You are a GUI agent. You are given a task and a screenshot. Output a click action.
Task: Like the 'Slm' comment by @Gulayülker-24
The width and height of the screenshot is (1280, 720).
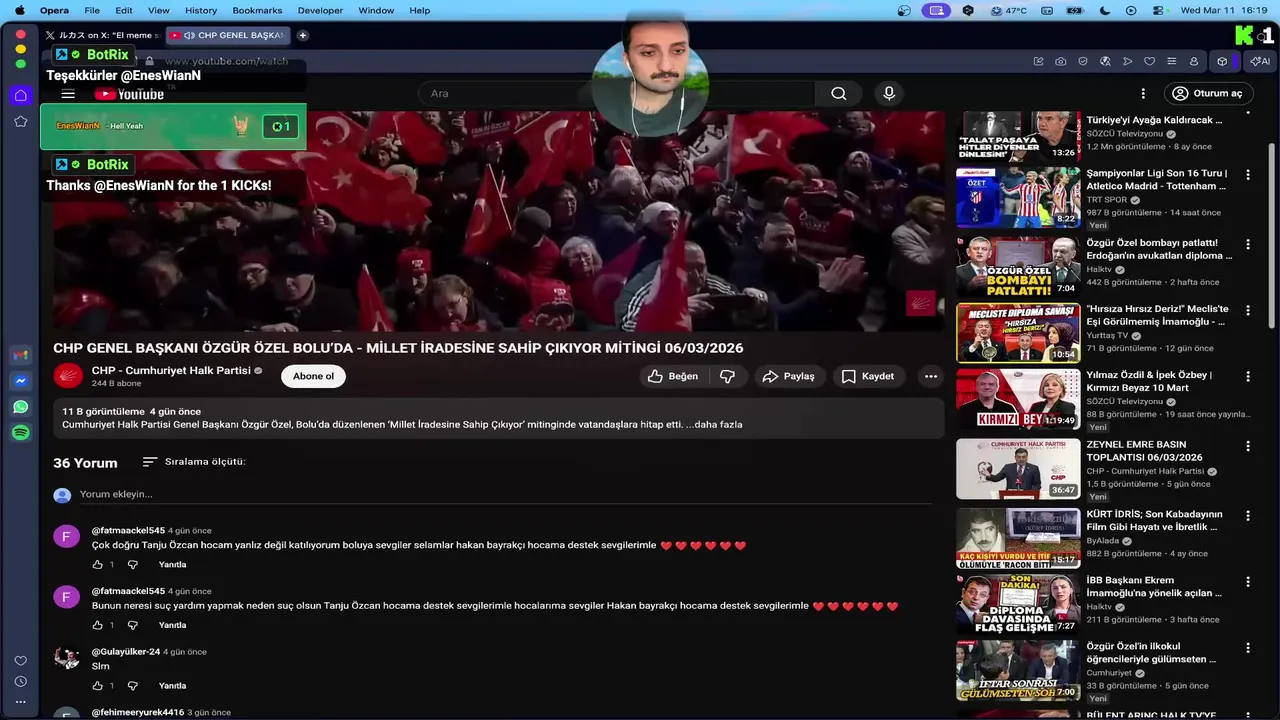click(x=98, y=686)
